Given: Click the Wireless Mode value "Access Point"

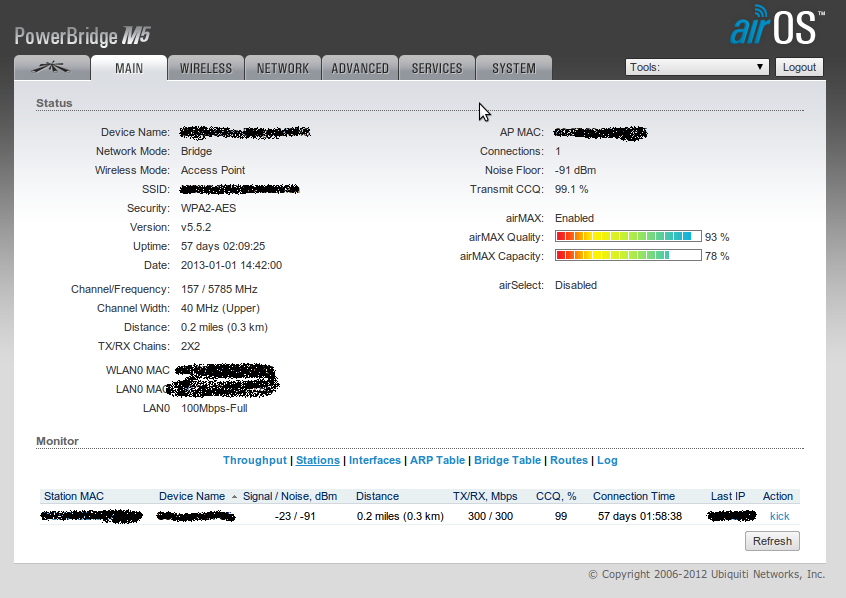Looking at the screenshot, I should pyautogui.click(x=213, y=171).
